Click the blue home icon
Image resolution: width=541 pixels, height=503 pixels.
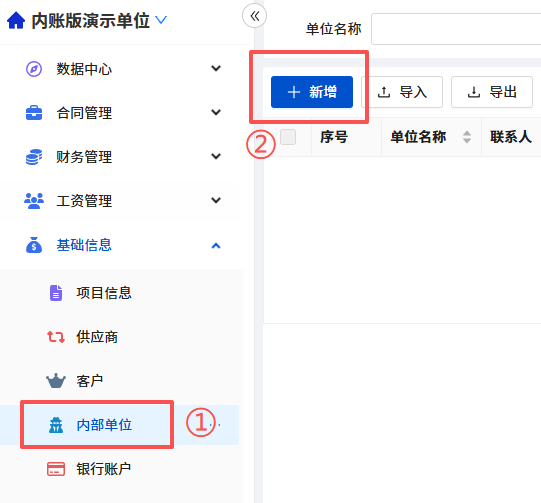16,21
